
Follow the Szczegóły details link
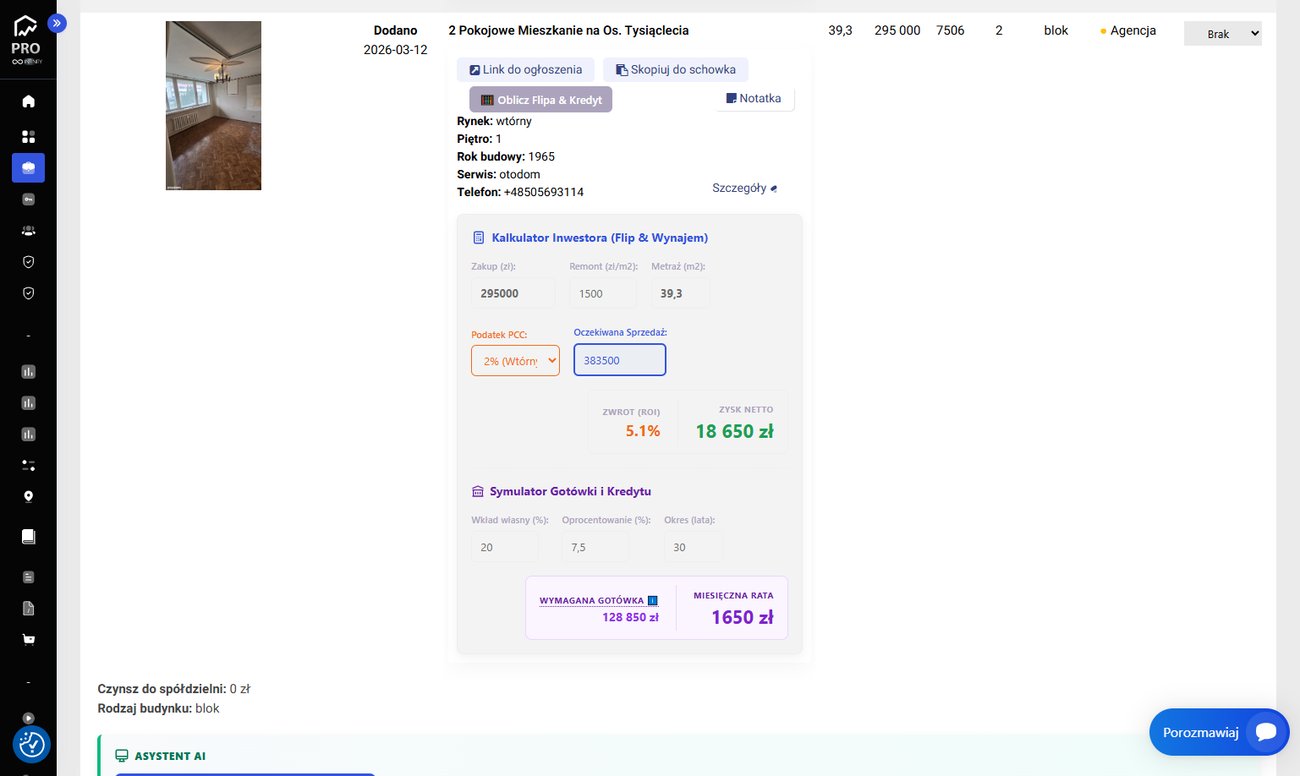coord(744,188)
